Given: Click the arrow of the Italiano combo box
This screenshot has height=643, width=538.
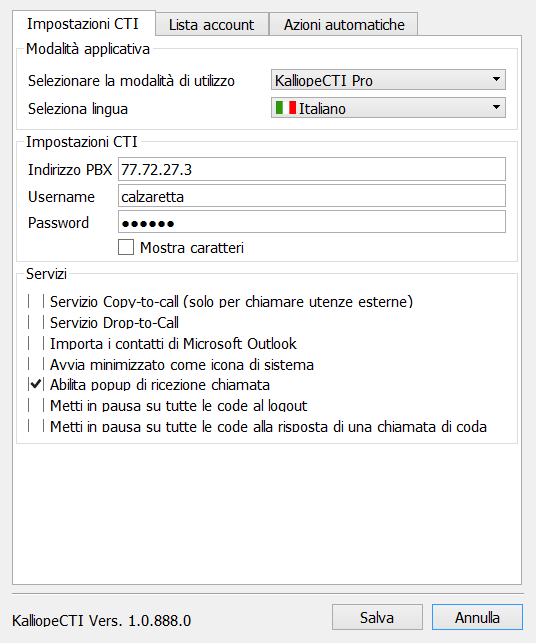Looking at the screenshot, I should tap(496, 107).
